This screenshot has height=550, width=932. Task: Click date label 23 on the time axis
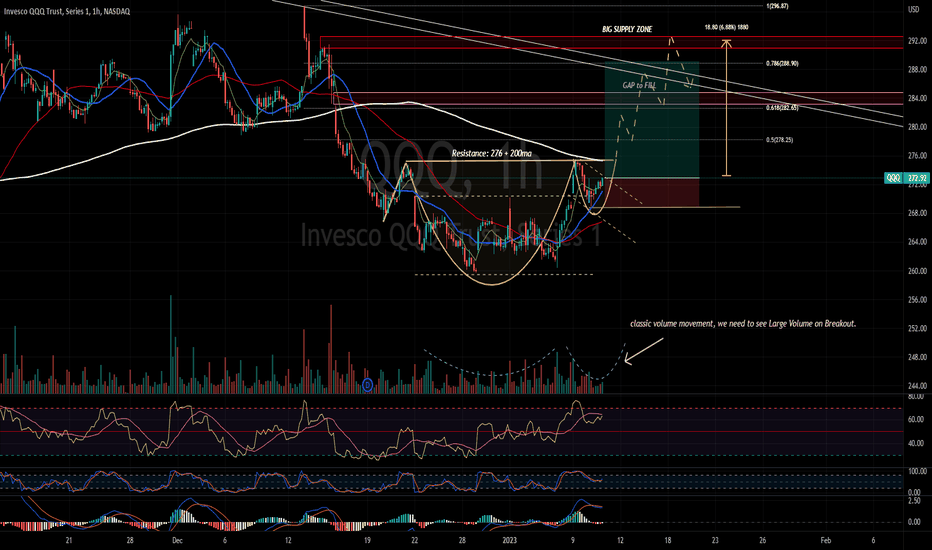715,540
